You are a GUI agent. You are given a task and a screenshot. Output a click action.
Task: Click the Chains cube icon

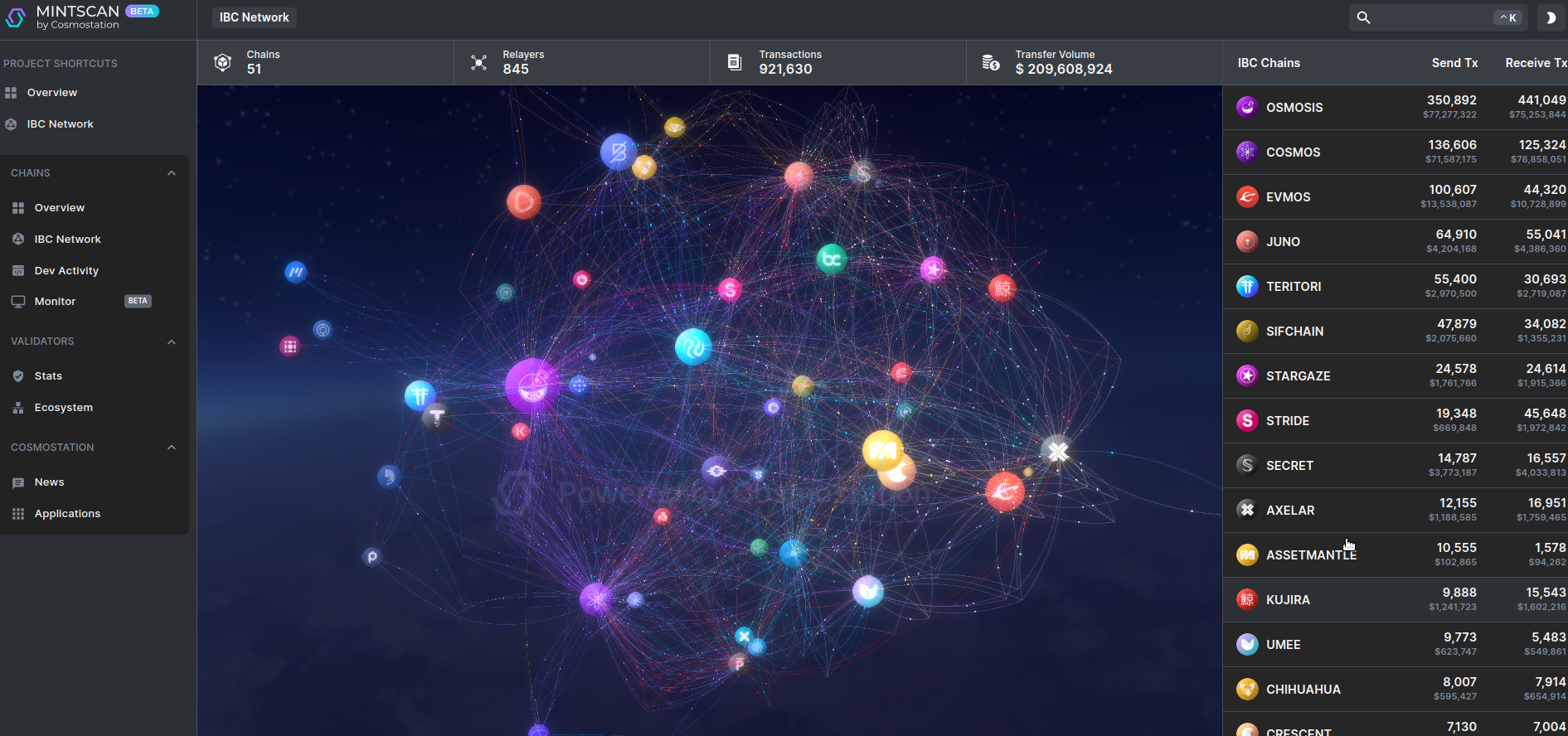pyautogui.click(x=222, y=62)
